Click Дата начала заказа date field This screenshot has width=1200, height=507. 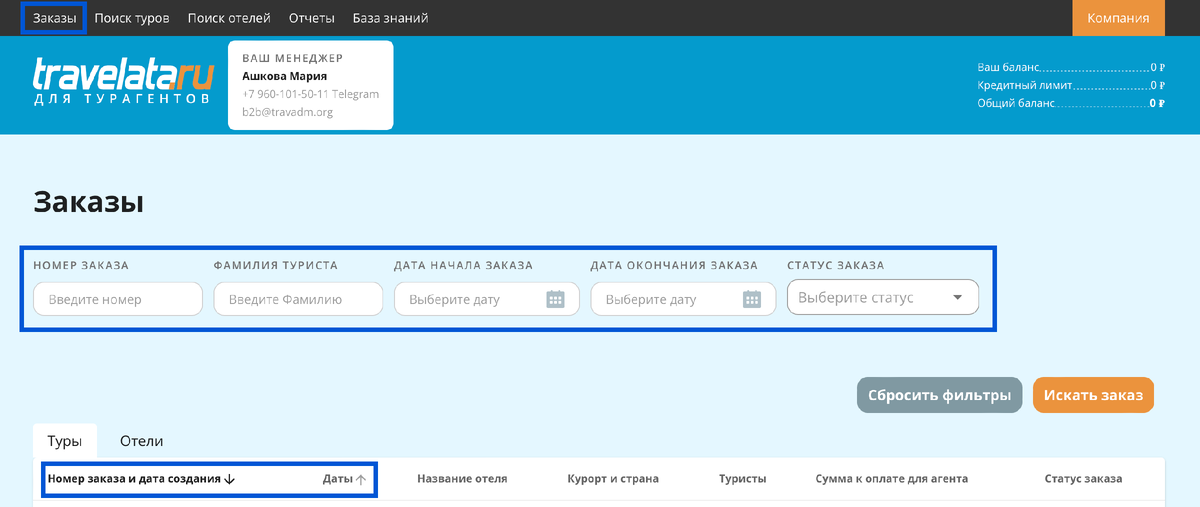487,299
